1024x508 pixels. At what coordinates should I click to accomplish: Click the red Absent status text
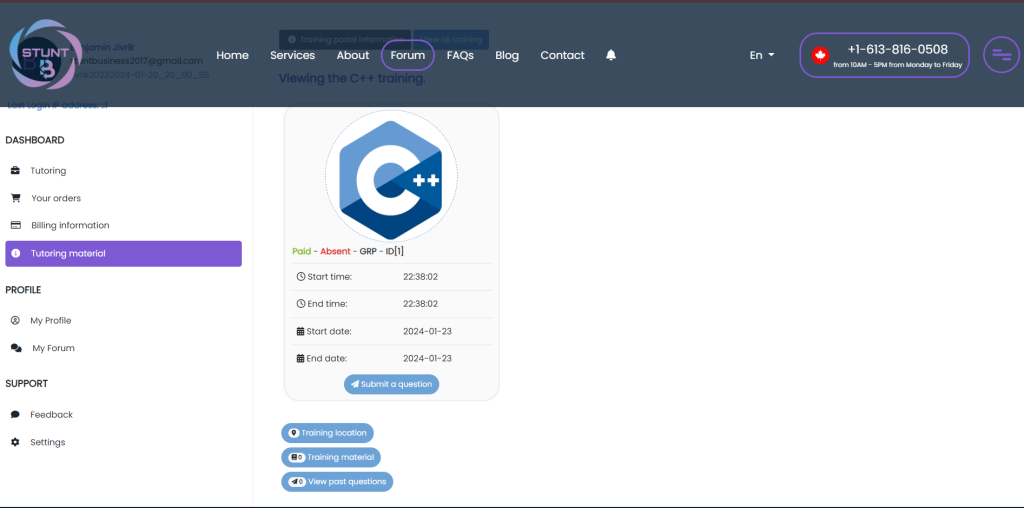(x=335, y=251)
